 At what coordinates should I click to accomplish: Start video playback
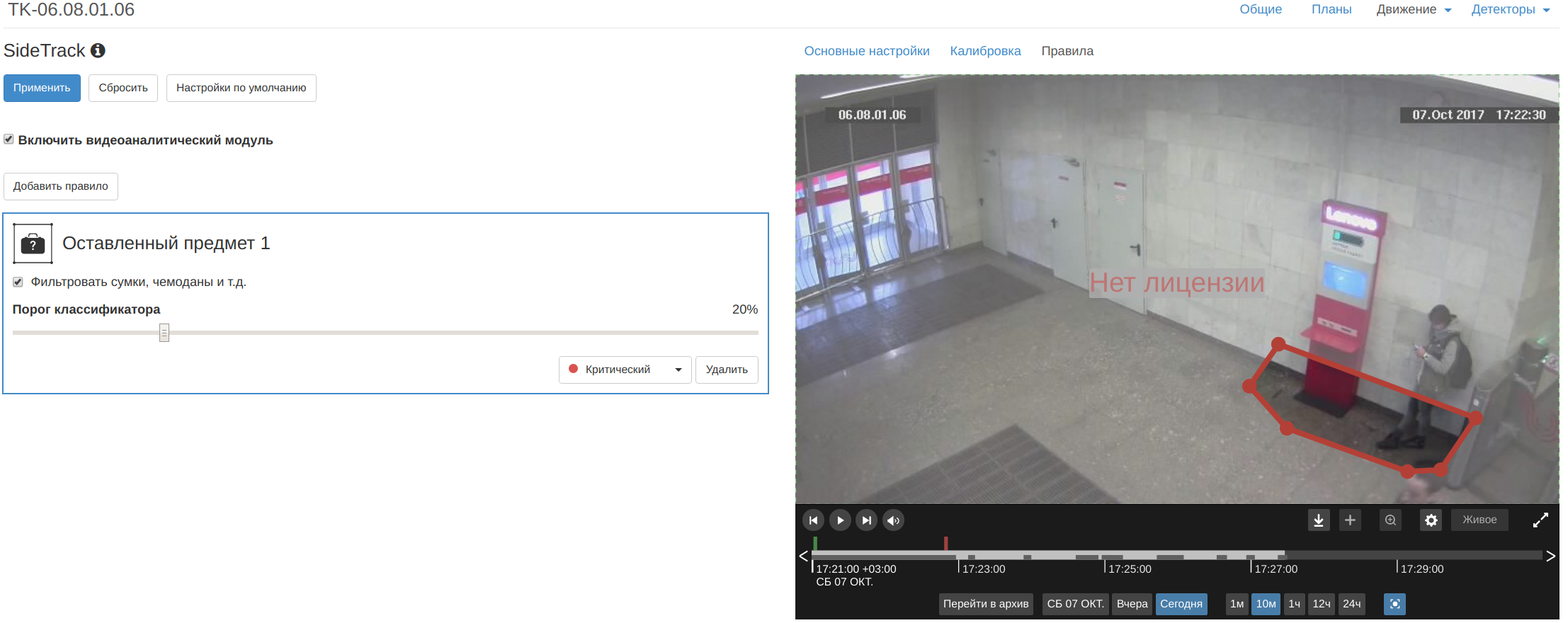click(840, 520)
